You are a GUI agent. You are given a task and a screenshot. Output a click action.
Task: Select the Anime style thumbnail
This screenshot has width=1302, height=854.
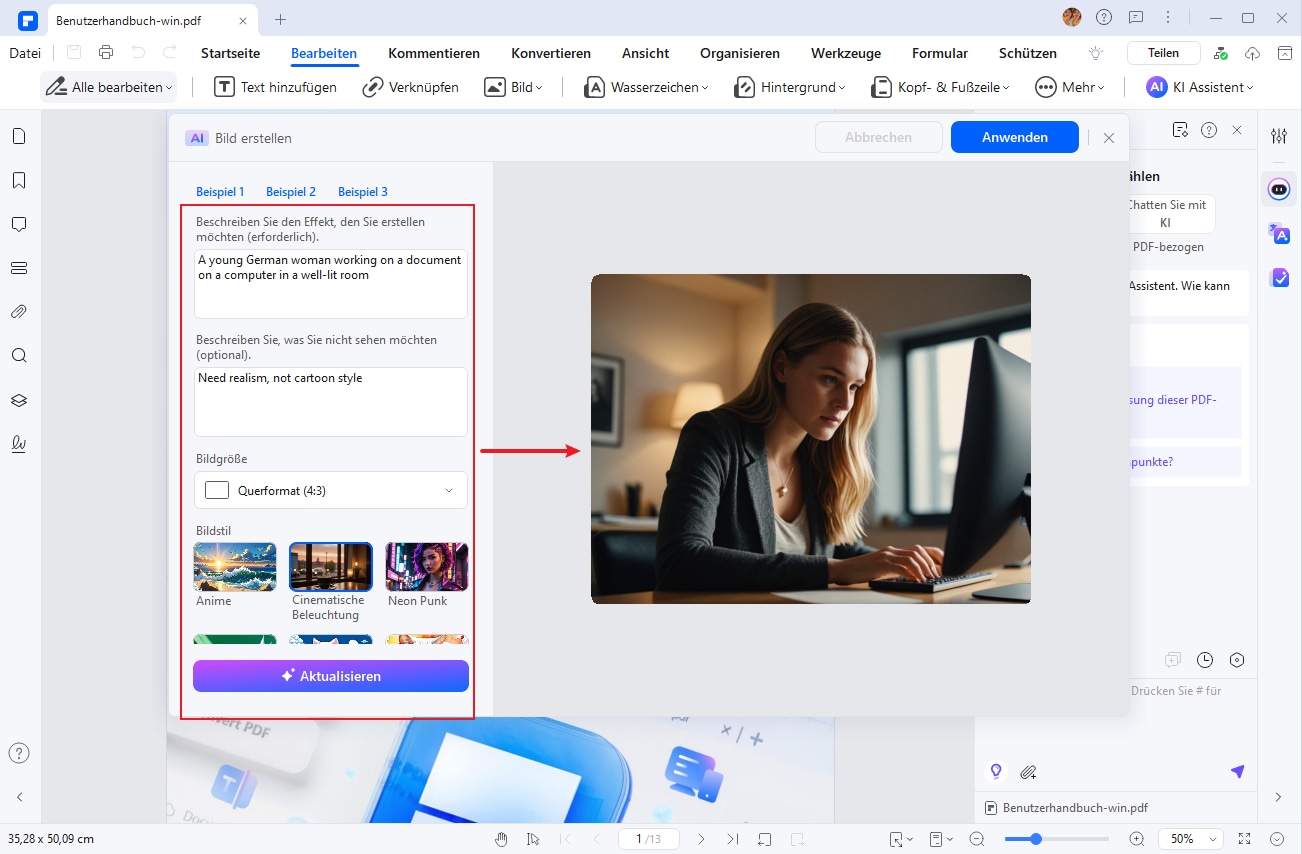[x=235, y=567]
